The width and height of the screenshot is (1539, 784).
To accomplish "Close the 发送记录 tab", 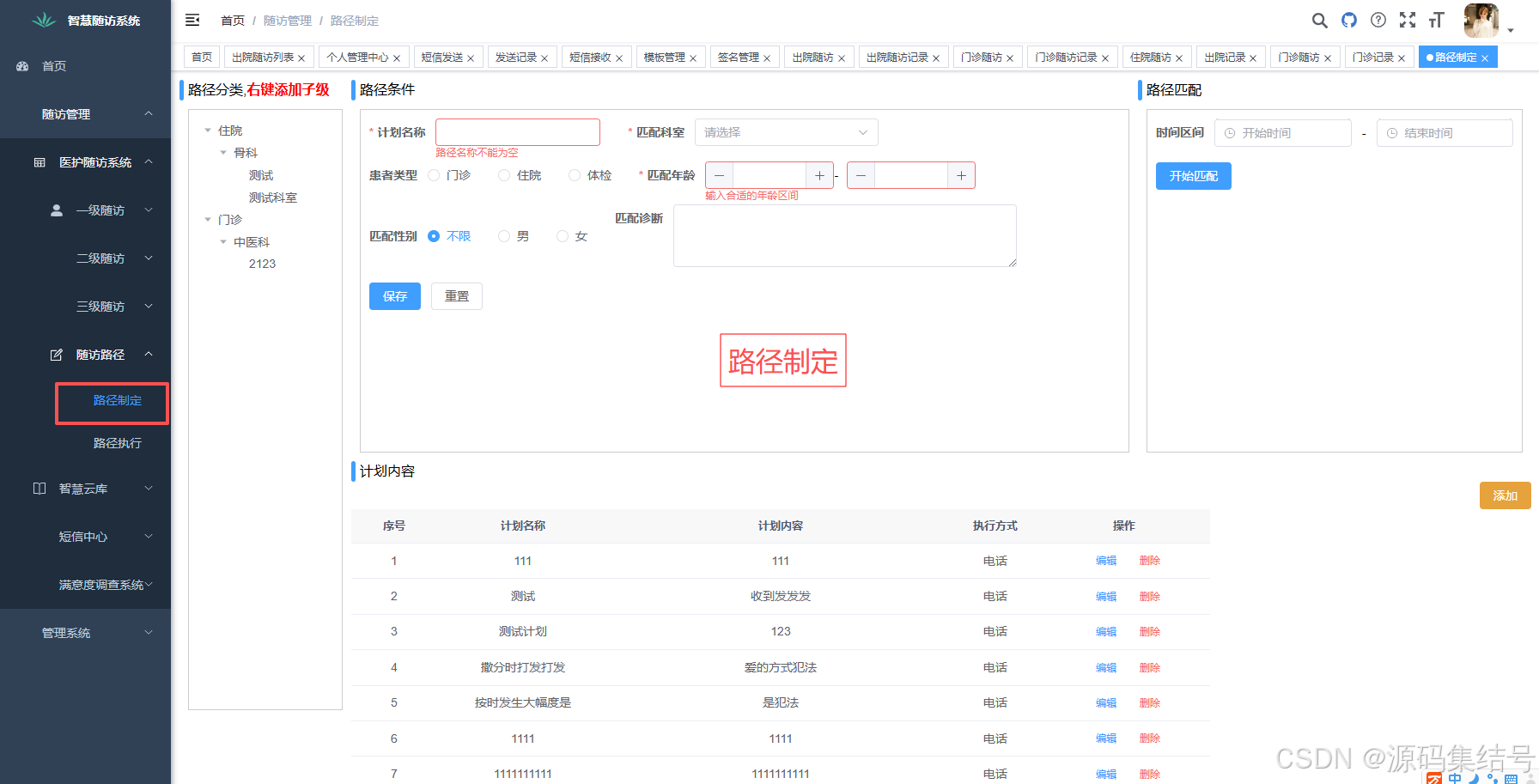I will pyautogui.click(x=544, y=58).
